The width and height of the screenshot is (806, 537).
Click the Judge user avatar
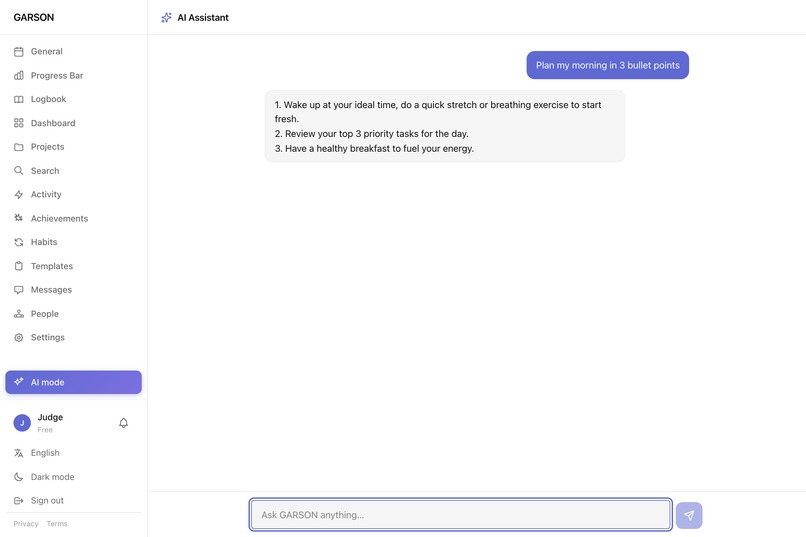point(22,423)
